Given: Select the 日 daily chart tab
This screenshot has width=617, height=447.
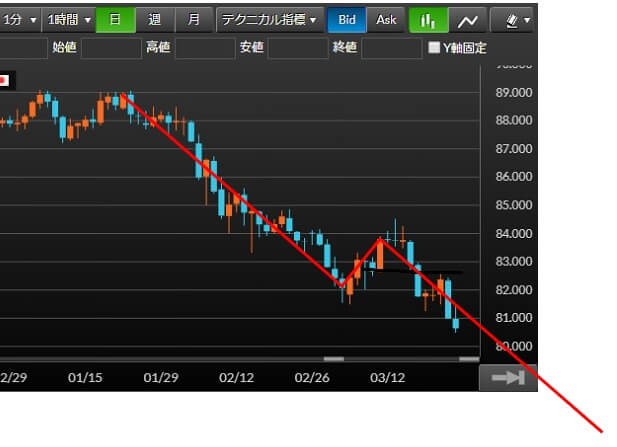Looking at the screenshot, I should (x=116, y=20).
